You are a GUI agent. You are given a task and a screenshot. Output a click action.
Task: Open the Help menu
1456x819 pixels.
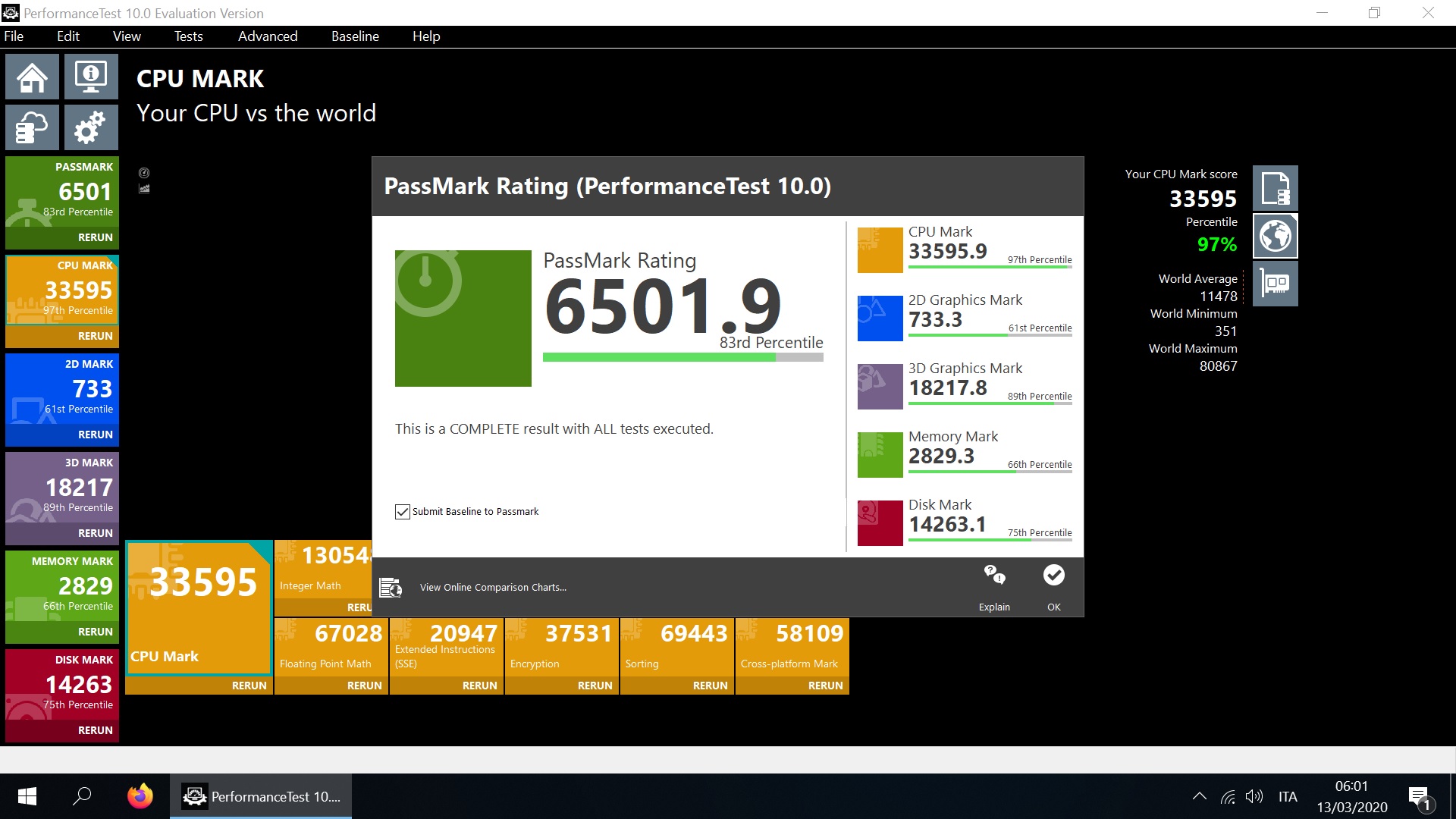426,36
